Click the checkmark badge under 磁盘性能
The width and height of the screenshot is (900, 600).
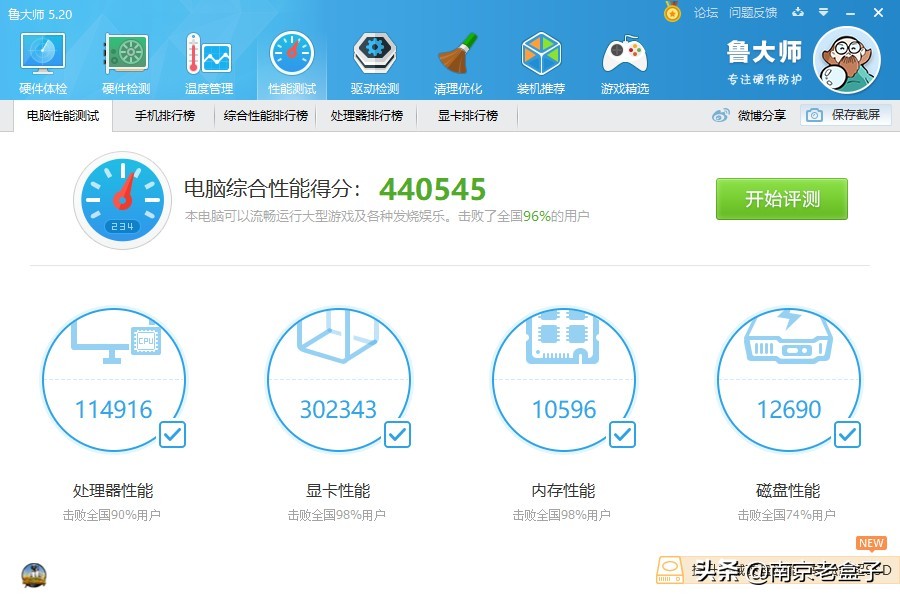pyautogui.click(x=847, y=434)
